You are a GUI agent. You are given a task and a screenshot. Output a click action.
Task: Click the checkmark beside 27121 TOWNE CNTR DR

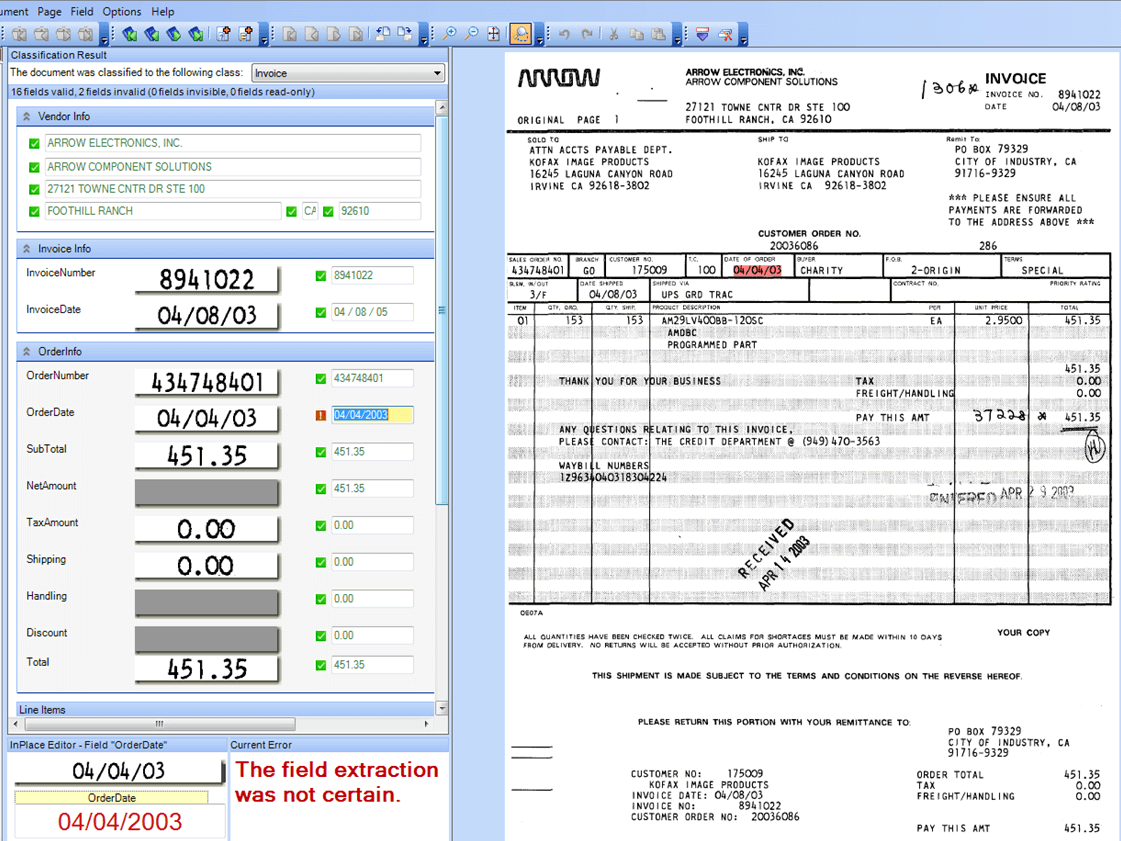[x=34, y=190]
